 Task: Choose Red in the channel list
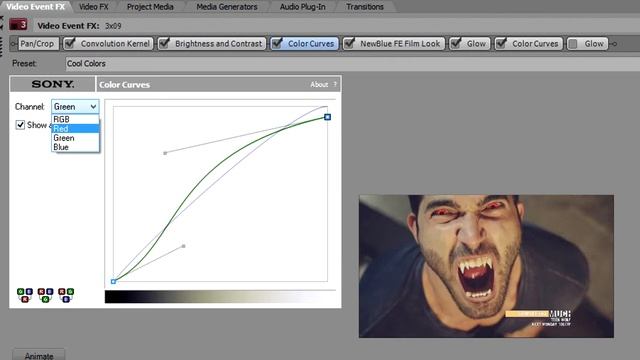coord(75,129)
